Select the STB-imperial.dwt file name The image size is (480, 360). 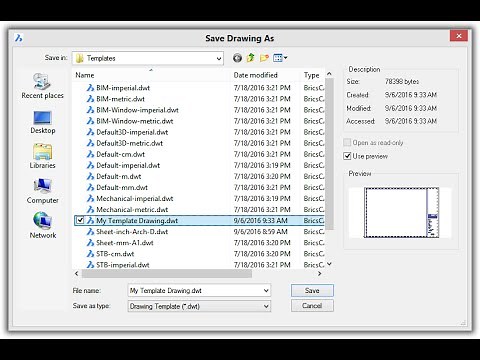(x=123, y=265)
